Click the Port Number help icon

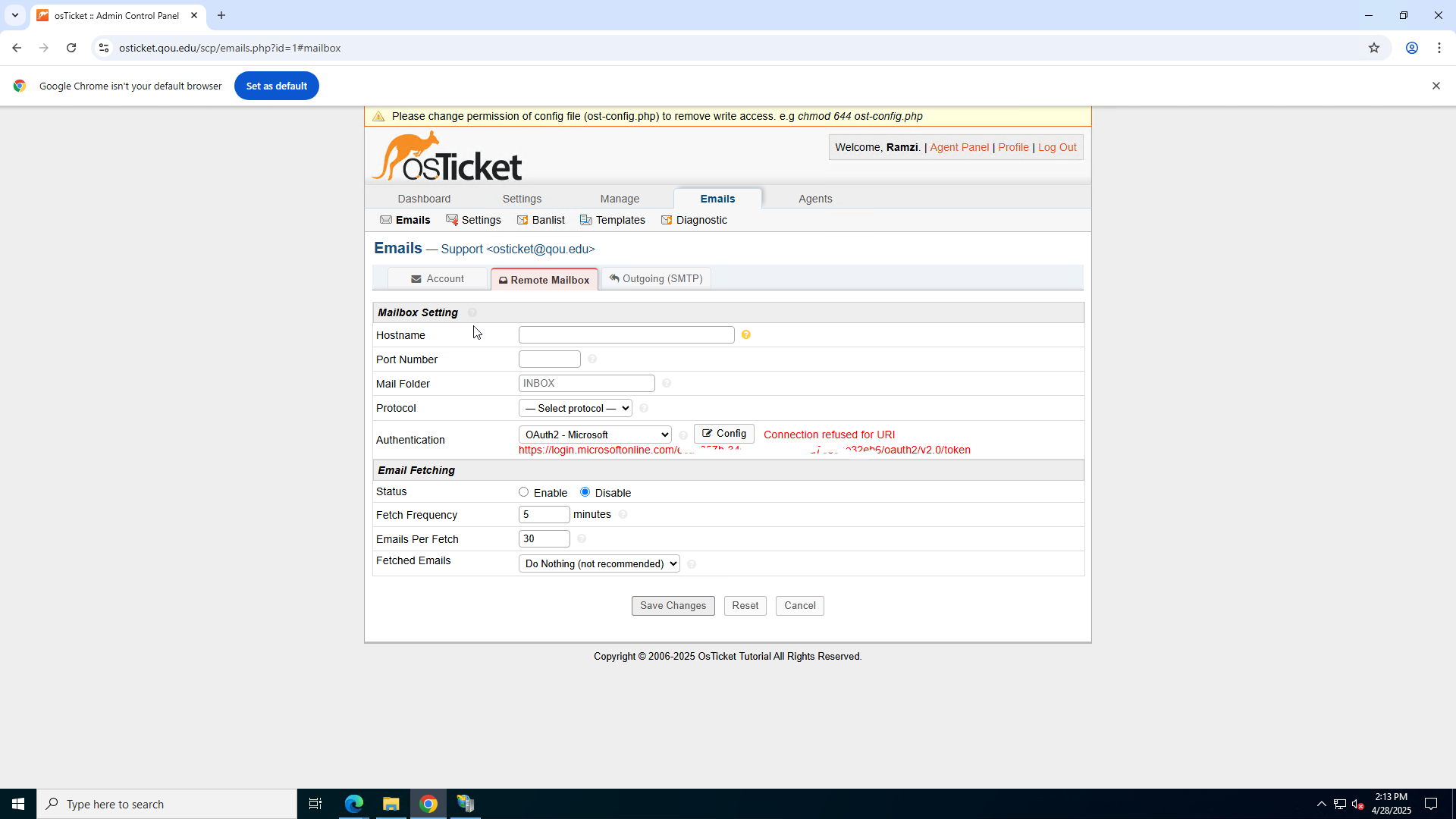592,359
